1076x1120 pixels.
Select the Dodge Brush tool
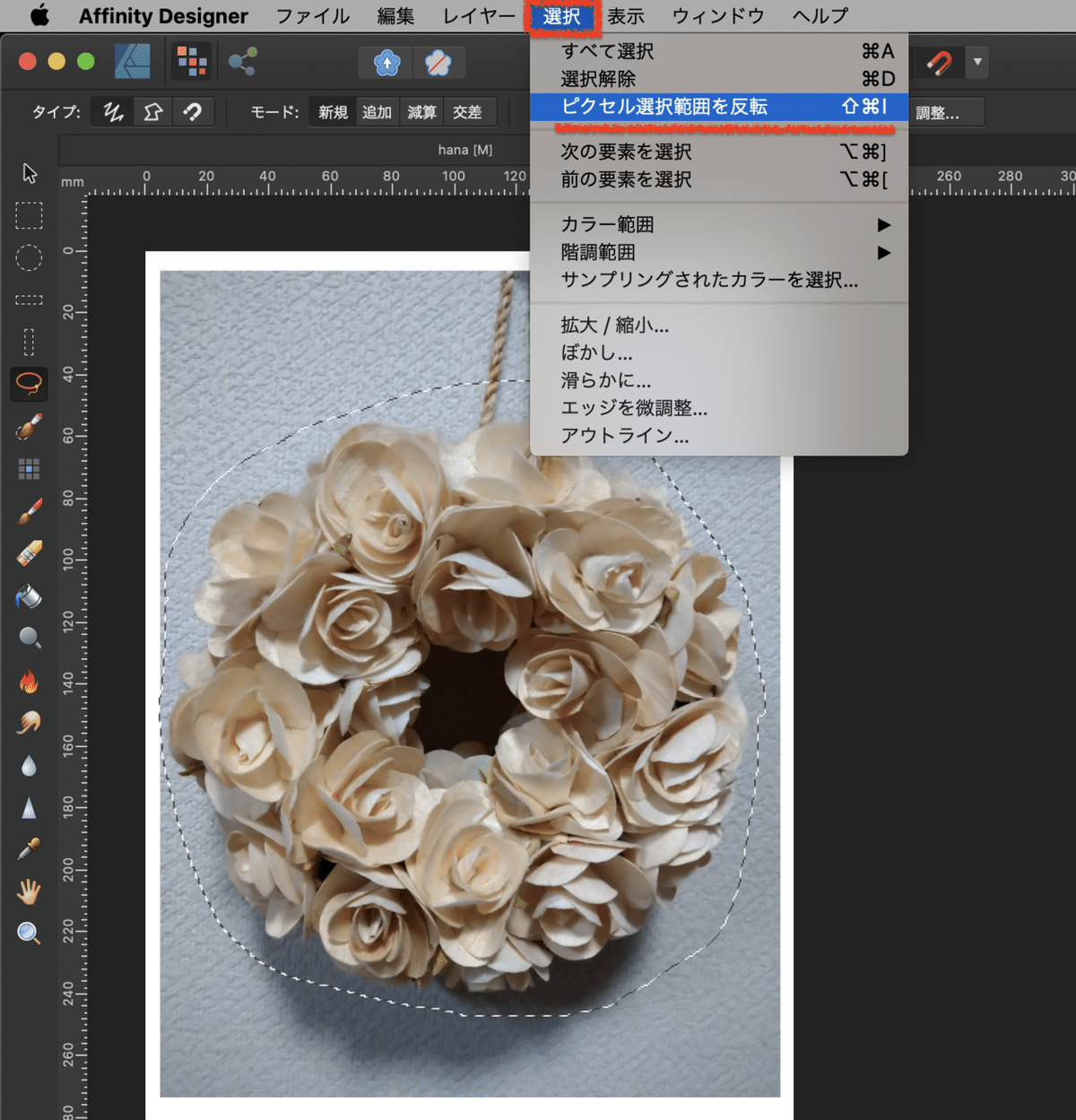[29, 638]
